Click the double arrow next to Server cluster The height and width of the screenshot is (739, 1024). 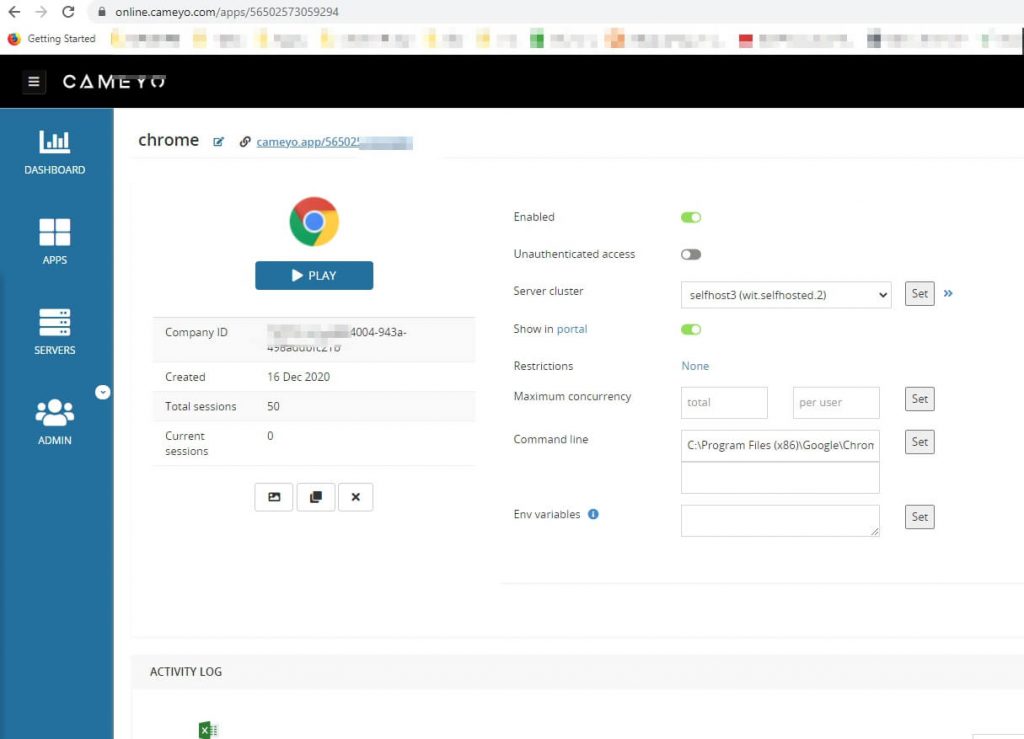pyautogui.click(x=948, y=294)
